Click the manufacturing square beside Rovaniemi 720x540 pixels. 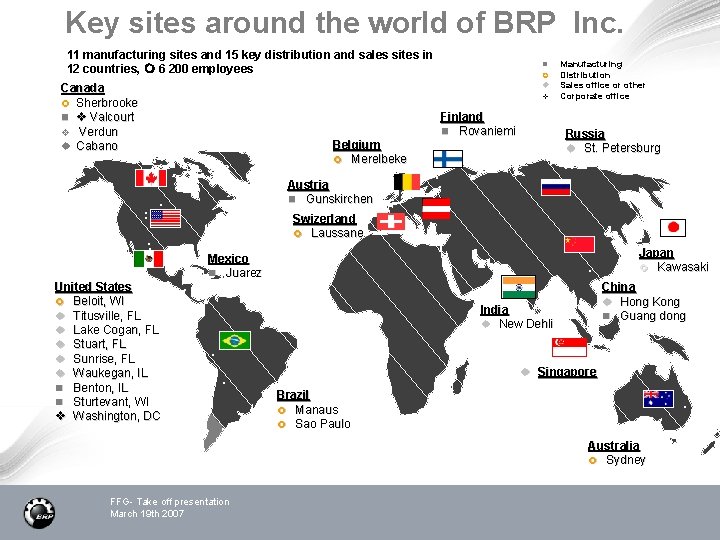tap(444, 131)
